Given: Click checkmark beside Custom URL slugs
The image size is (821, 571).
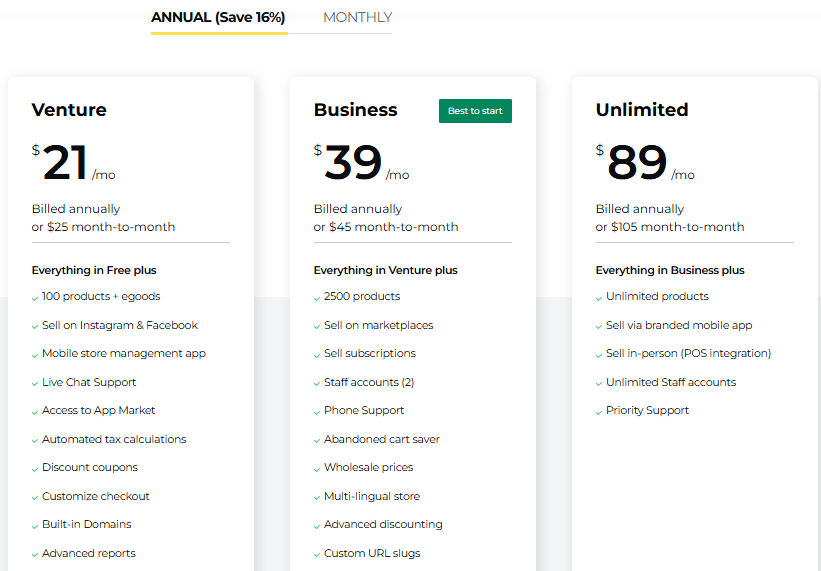Looking at the screenshot, I should pos(317,555).
